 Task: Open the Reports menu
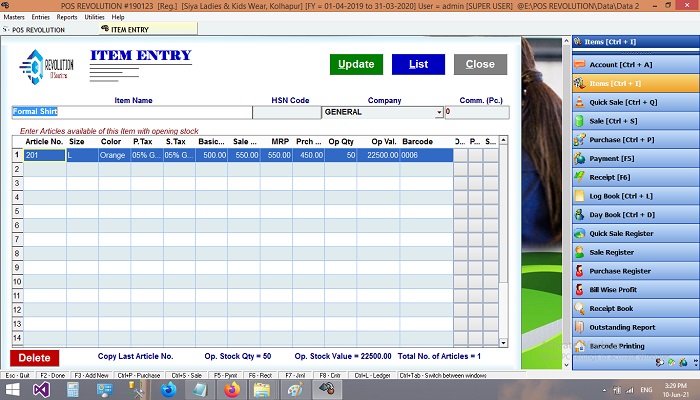pos(67,17)
